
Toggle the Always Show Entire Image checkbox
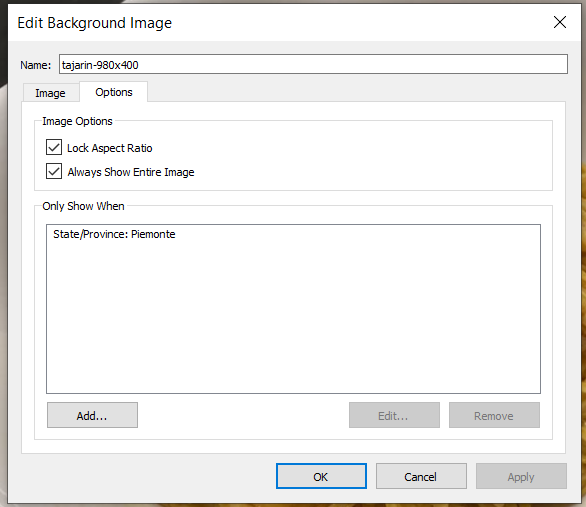54,171
